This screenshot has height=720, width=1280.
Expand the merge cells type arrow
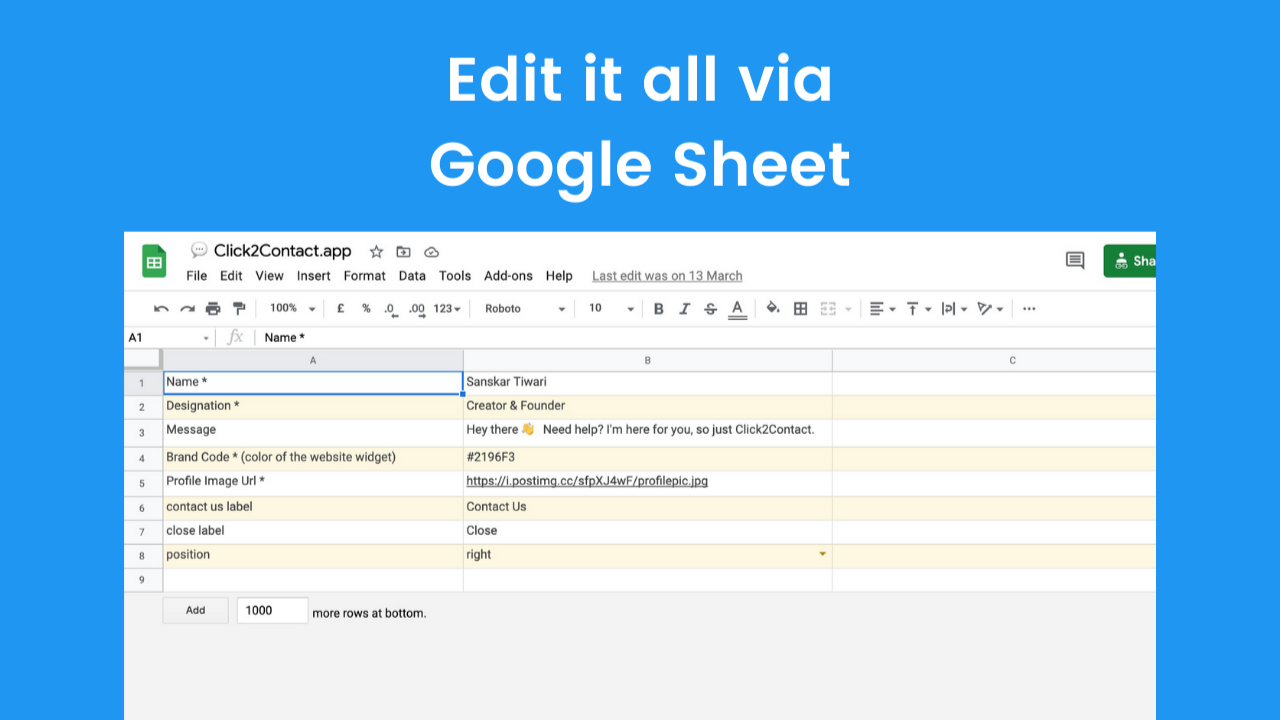click(x=849, y=309)
